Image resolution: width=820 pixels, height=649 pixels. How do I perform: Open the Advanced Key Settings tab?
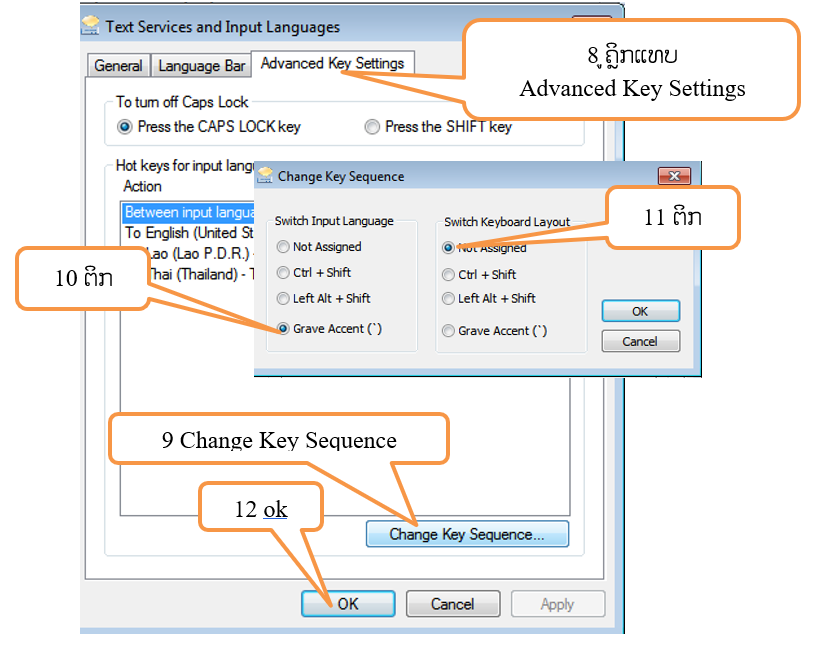pos(332,64)
